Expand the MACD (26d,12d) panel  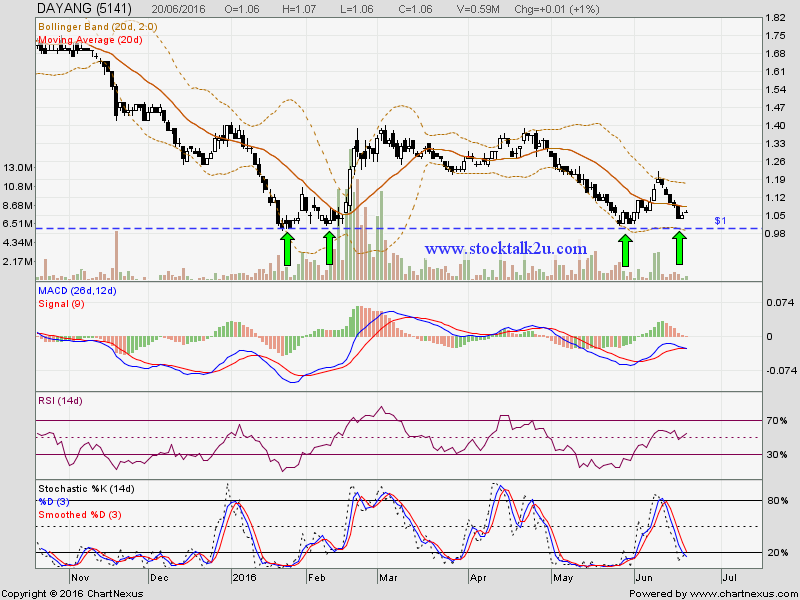80,291
